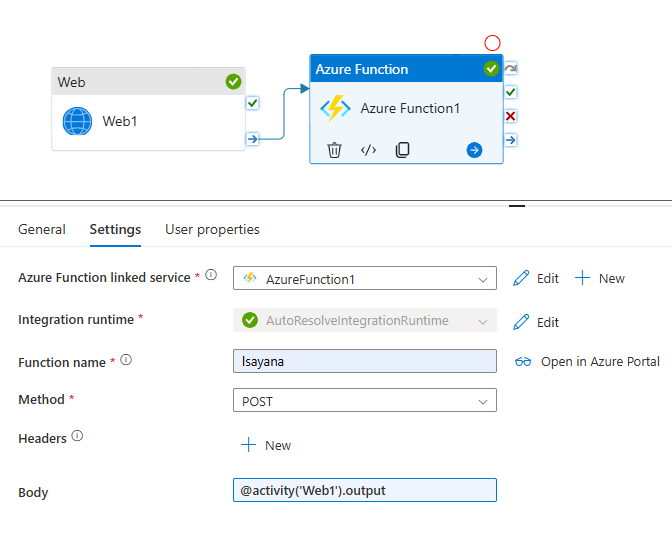Clone the Azure Function1 activity
Viewport: 672px width, 545px height.
pyautogui.click(x=402, y=150)
